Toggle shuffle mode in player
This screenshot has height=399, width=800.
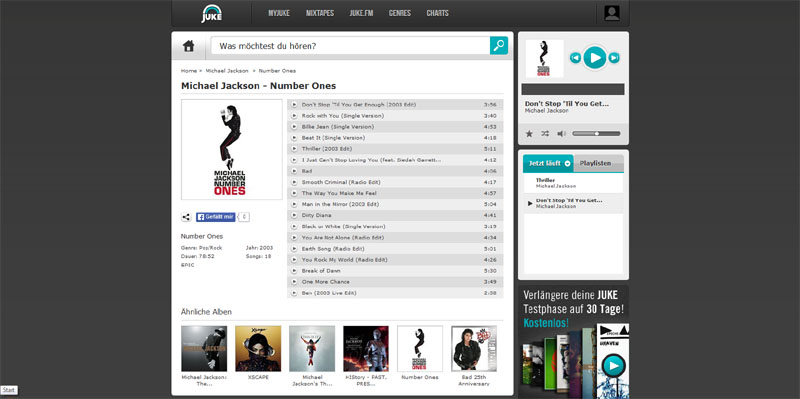point(545,134)
